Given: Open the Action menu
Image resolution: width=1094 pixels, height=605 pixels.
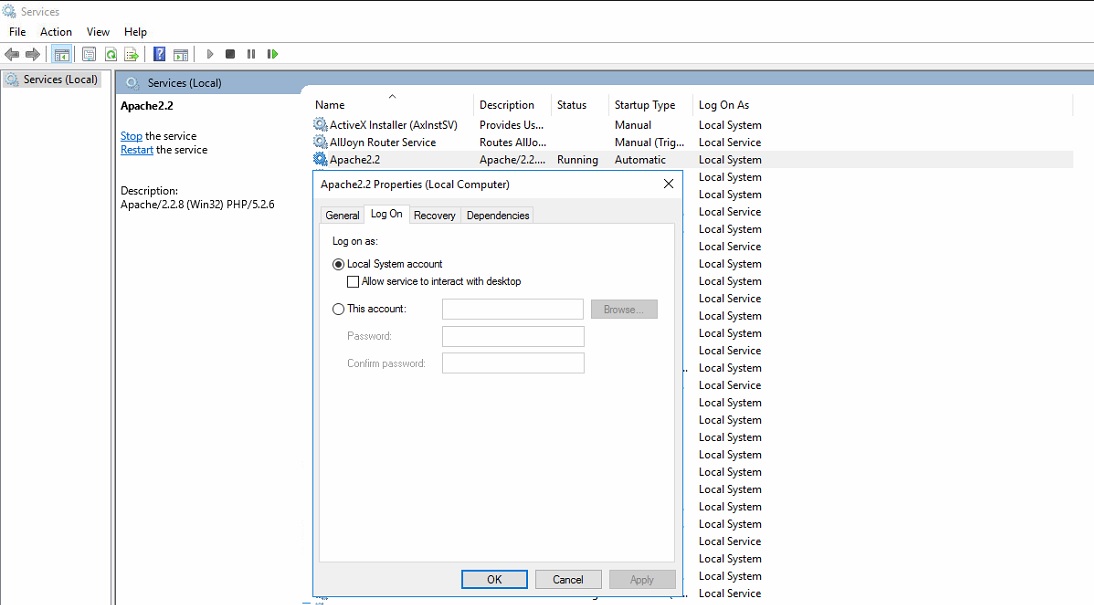Looking at the screenshot, I should [x=56, y=32].
